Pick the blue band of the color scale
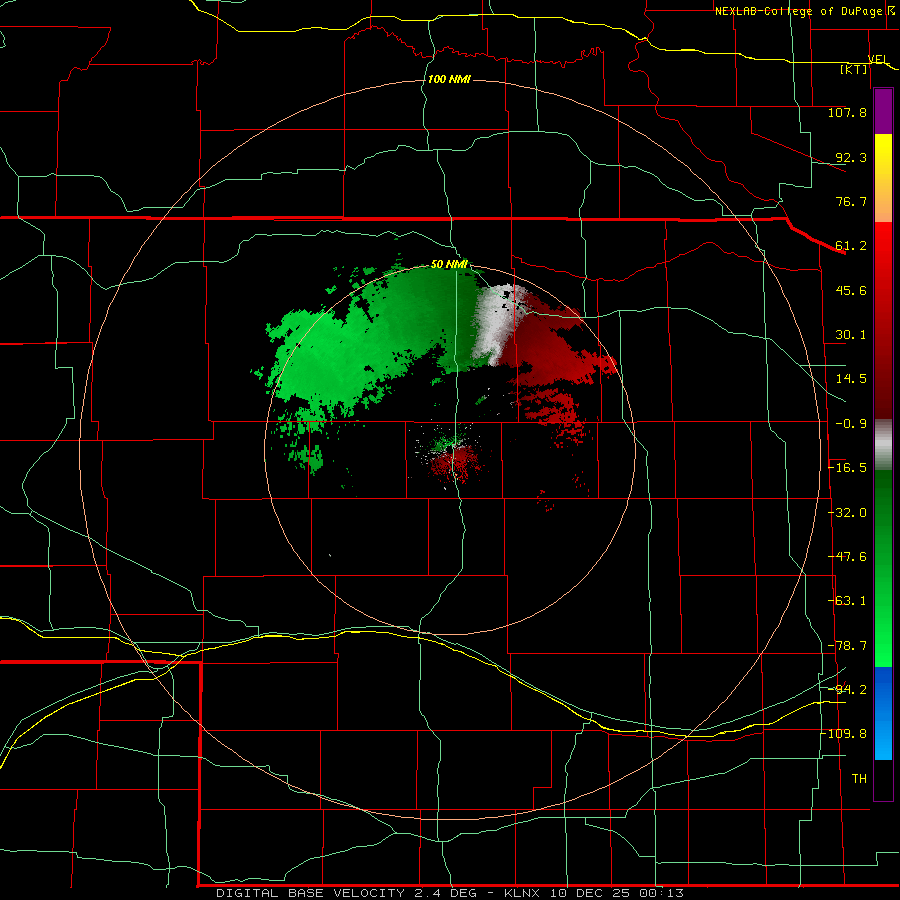Viewport: 900px width, 900px height. [883, 713]
